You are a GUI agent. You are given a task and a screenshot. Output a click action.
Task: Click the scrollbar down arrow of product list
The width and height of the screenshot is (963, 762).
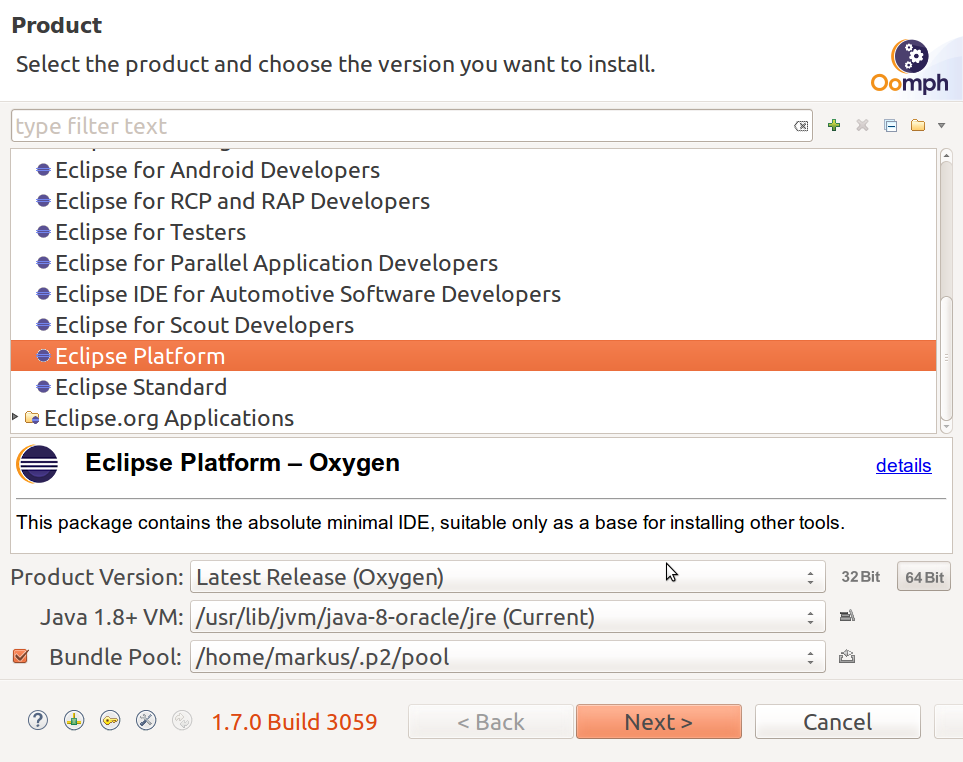tap(946, 426)
